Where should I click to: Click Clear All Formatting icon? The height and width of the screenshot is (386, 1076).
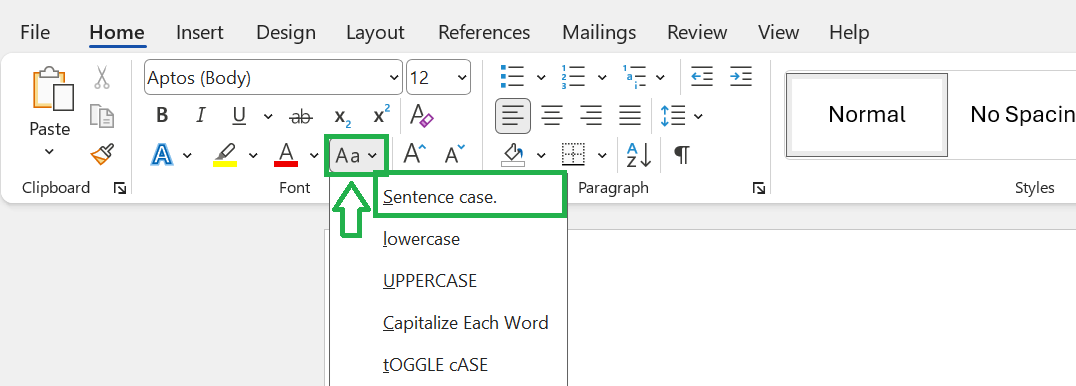coord(421,115)
